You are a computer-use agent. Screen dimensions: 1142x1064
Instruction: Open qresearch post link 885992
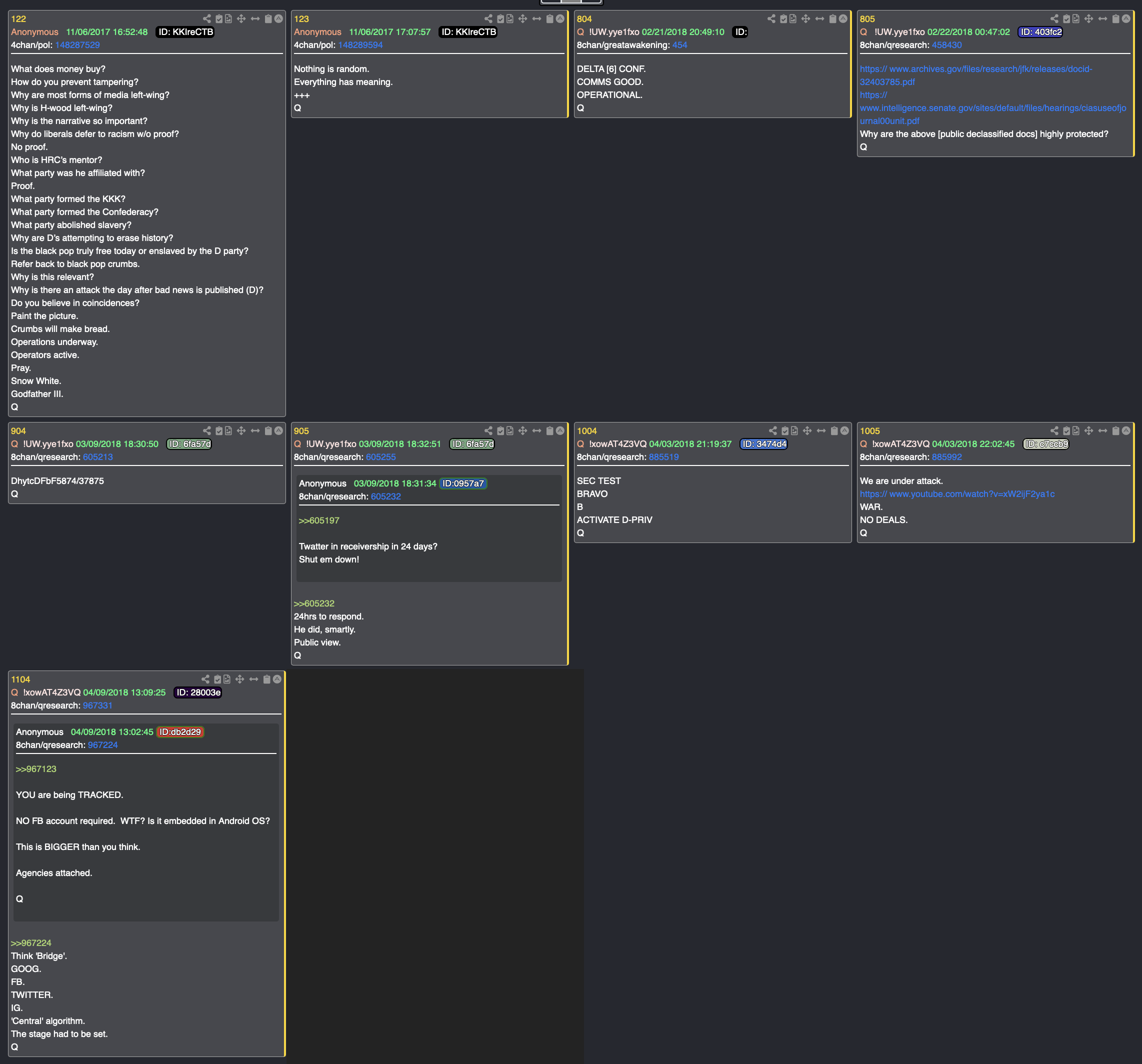coord(946,456)
